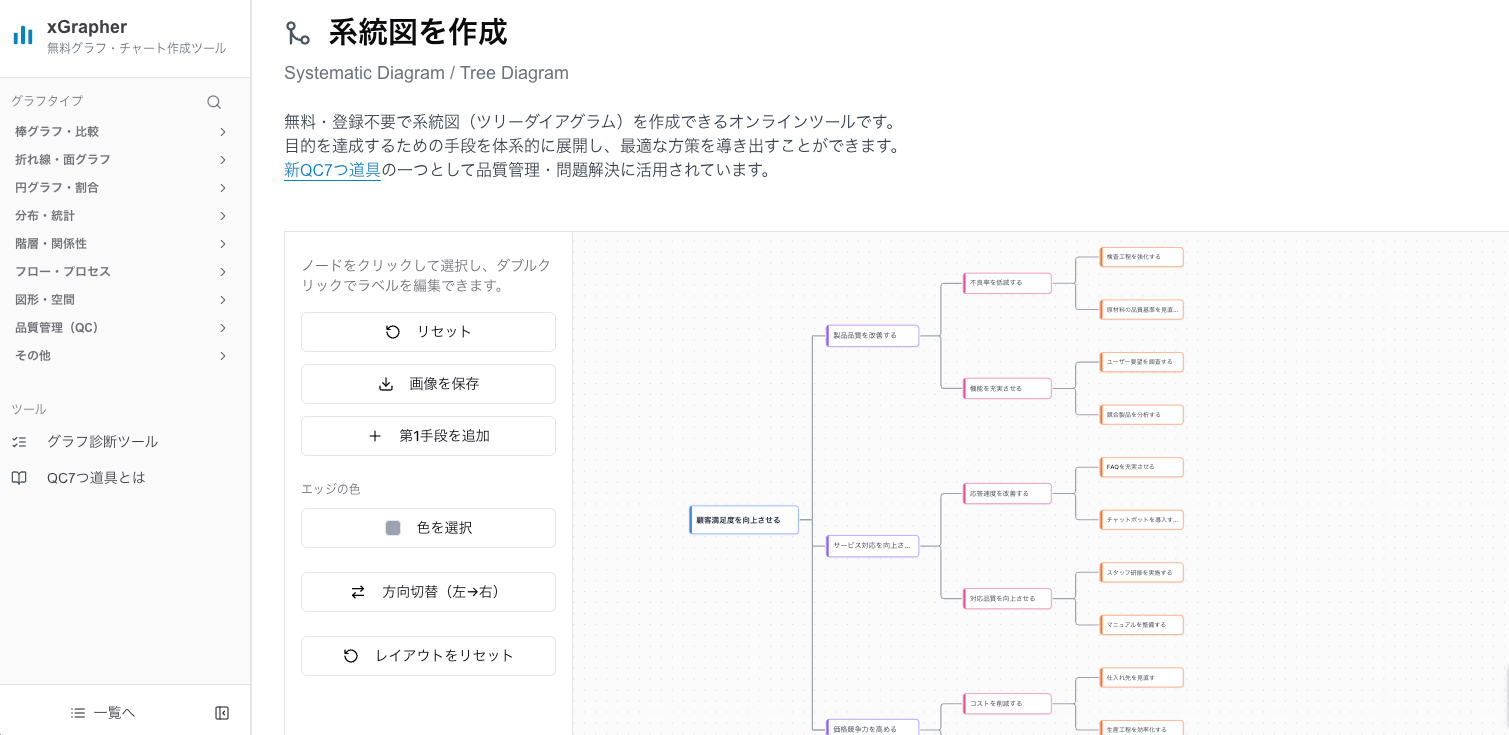Collapse the sidebar with the panel icon

click(x=221, y=713)
